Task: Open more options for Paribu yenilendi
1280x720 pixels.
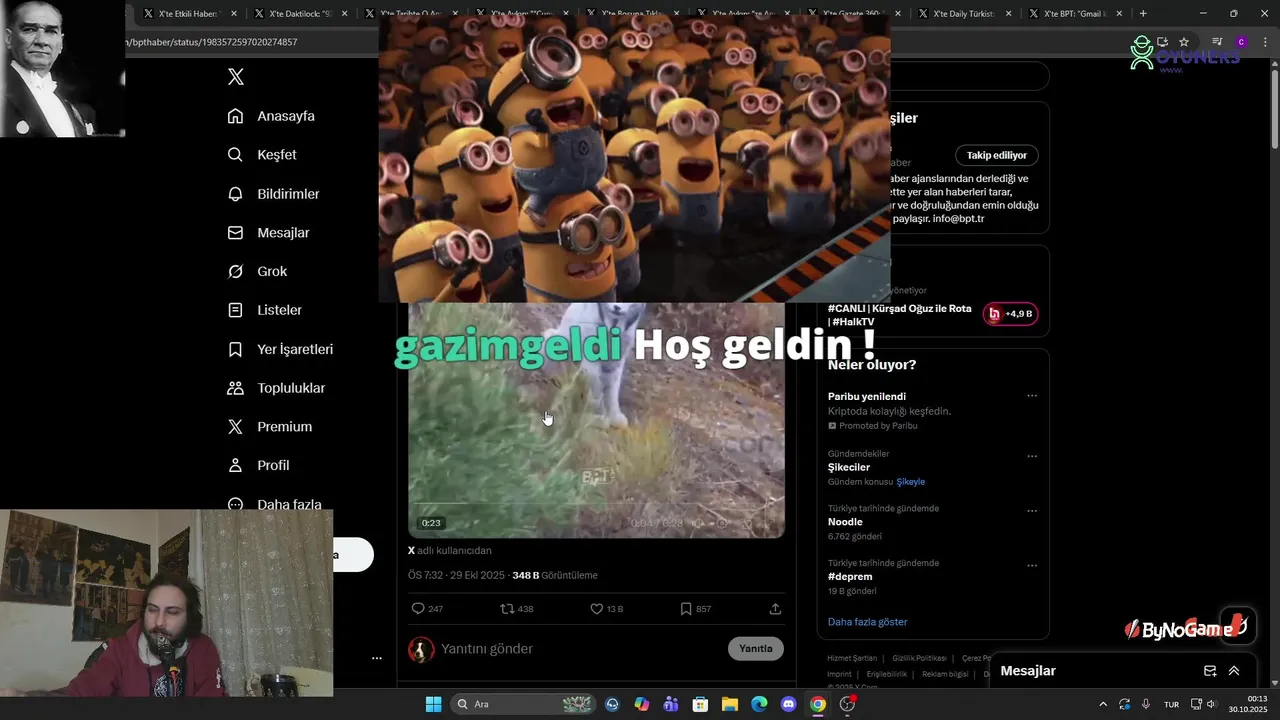Action: click(1032, 396)
